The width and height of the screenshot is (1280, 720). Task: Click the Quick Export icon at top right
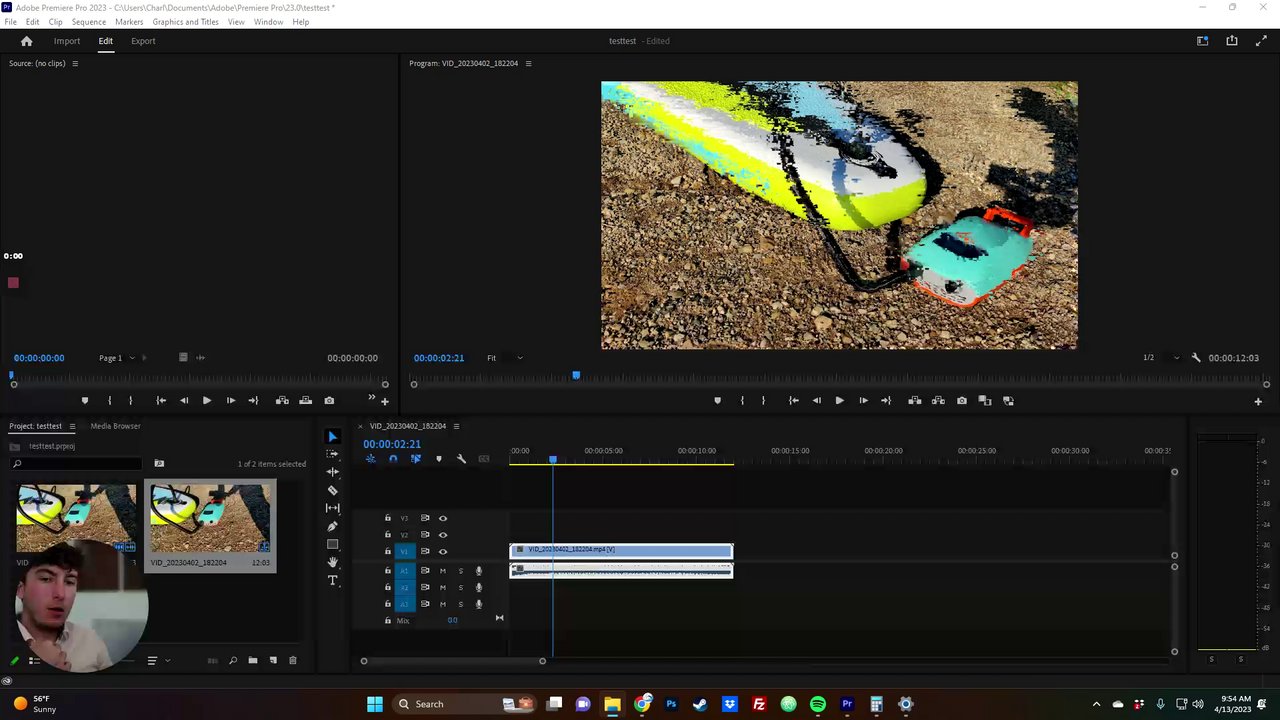coord(1232,41)
